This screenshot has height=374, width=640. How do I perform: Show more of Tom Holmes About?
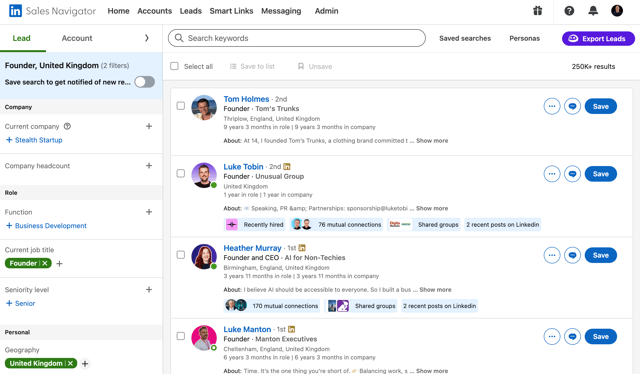pyautogui.click(x=432, y=140)
